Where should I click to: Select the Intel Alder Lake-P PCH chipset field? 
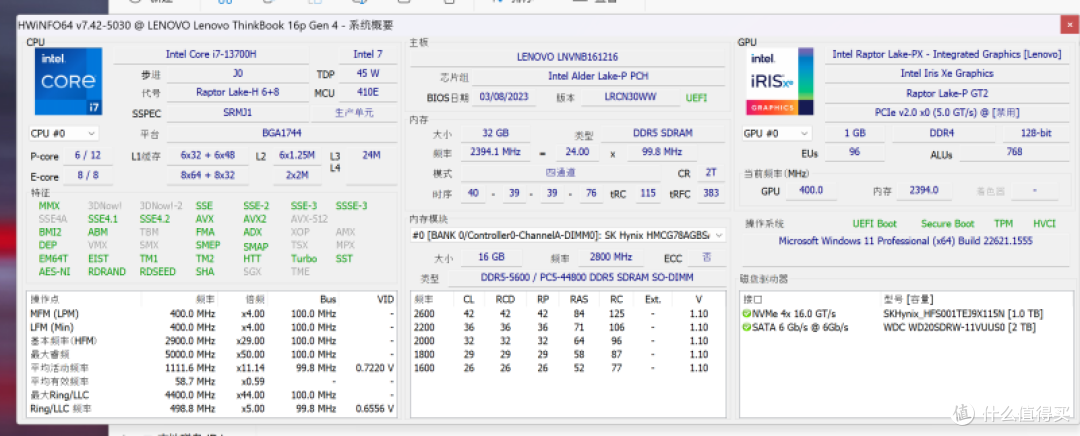pos(598,76)
